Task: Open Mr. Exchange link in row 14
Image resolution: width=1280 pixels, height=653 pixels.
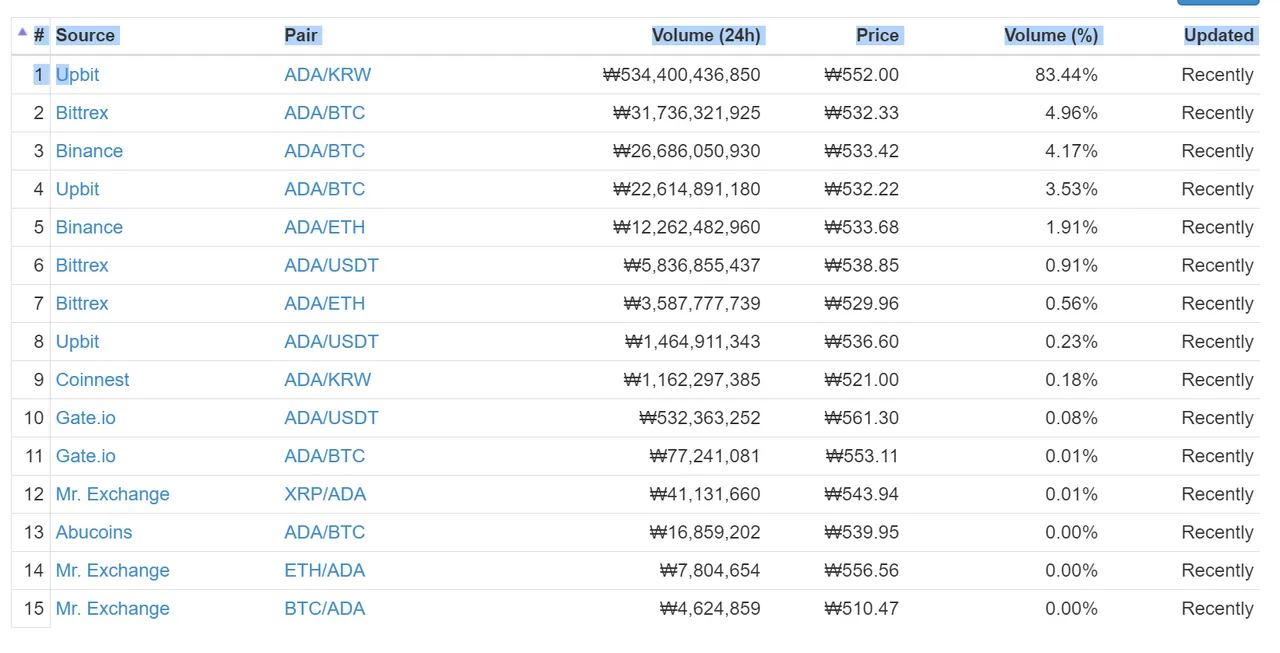Action: [x=112, y=570]
